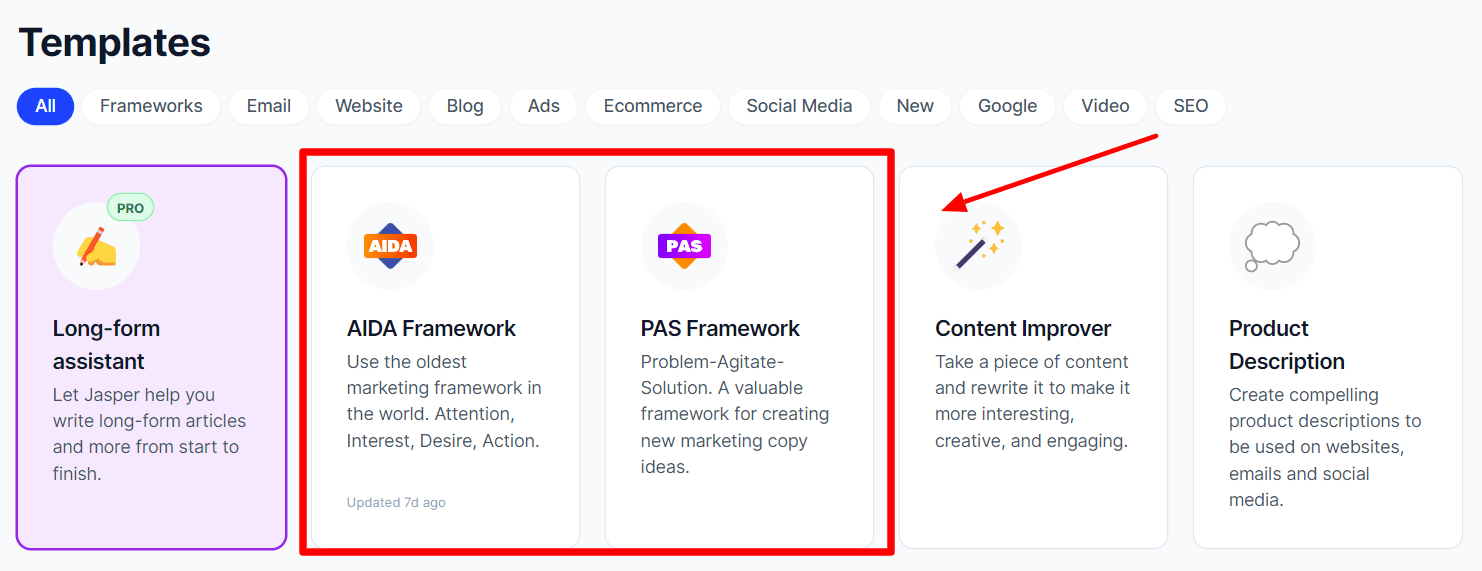Viewport: 1482px width, 571px height.
Task: Open the PAS Framework title link
Action: (720, 328)
